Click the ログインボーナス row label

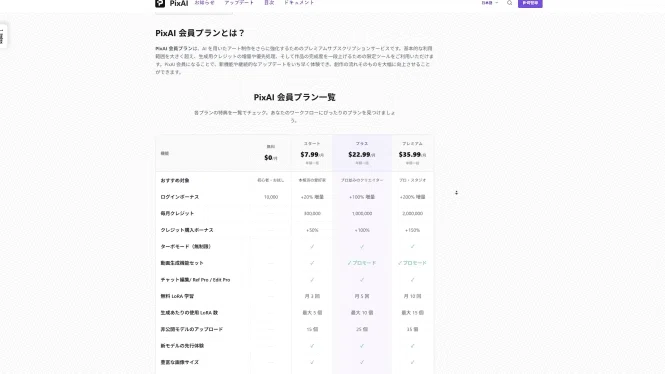pos(179,197)
